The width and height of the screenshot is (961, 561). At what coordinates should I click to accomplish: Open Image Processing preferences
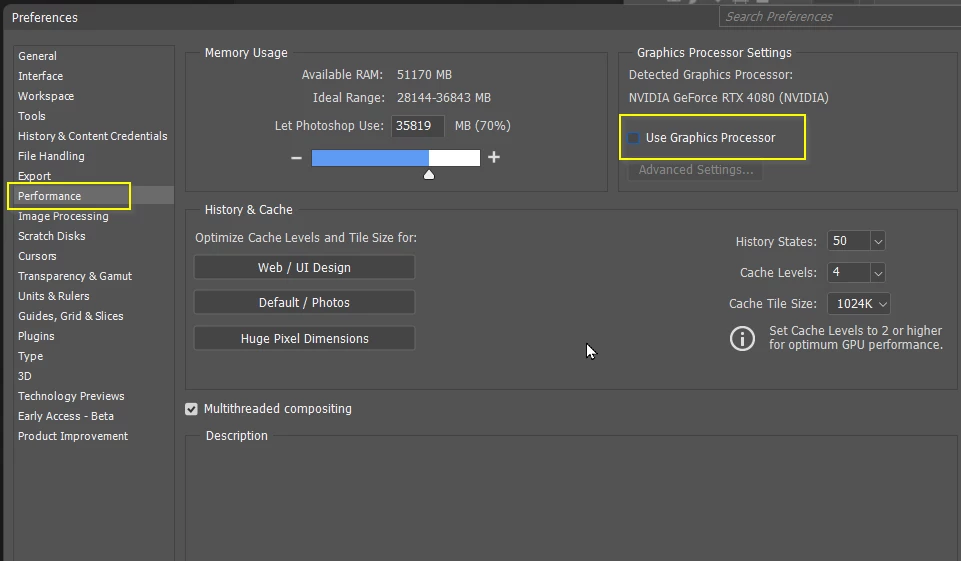coord(63,216)
